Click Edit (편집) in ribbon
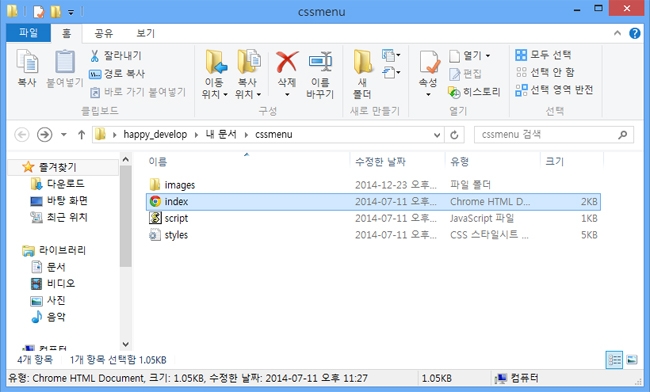The height and width of the screenshot is (392, 650). [465, 74]
